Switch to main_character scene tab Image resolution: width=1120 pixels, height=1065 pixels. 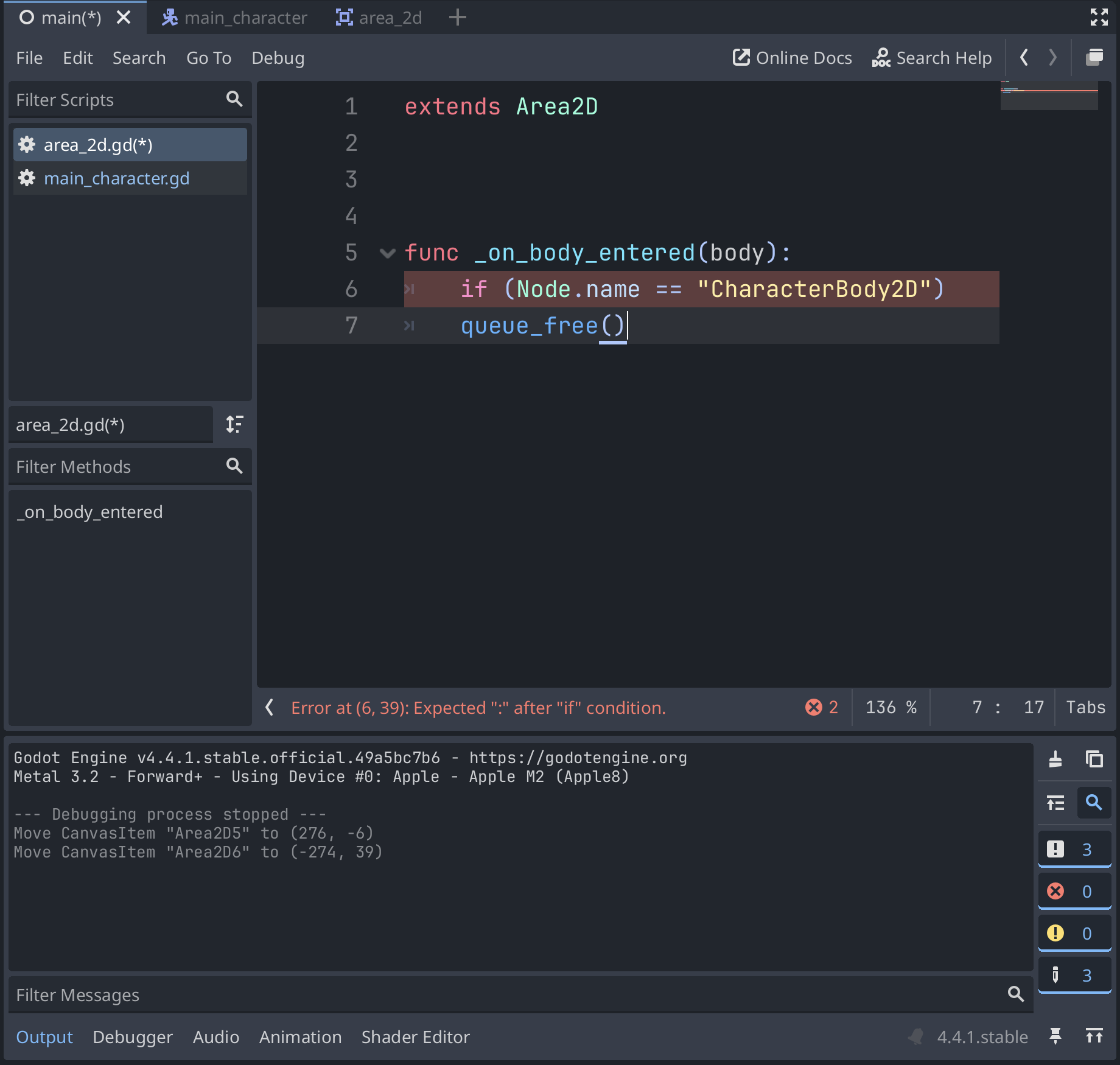234,18
